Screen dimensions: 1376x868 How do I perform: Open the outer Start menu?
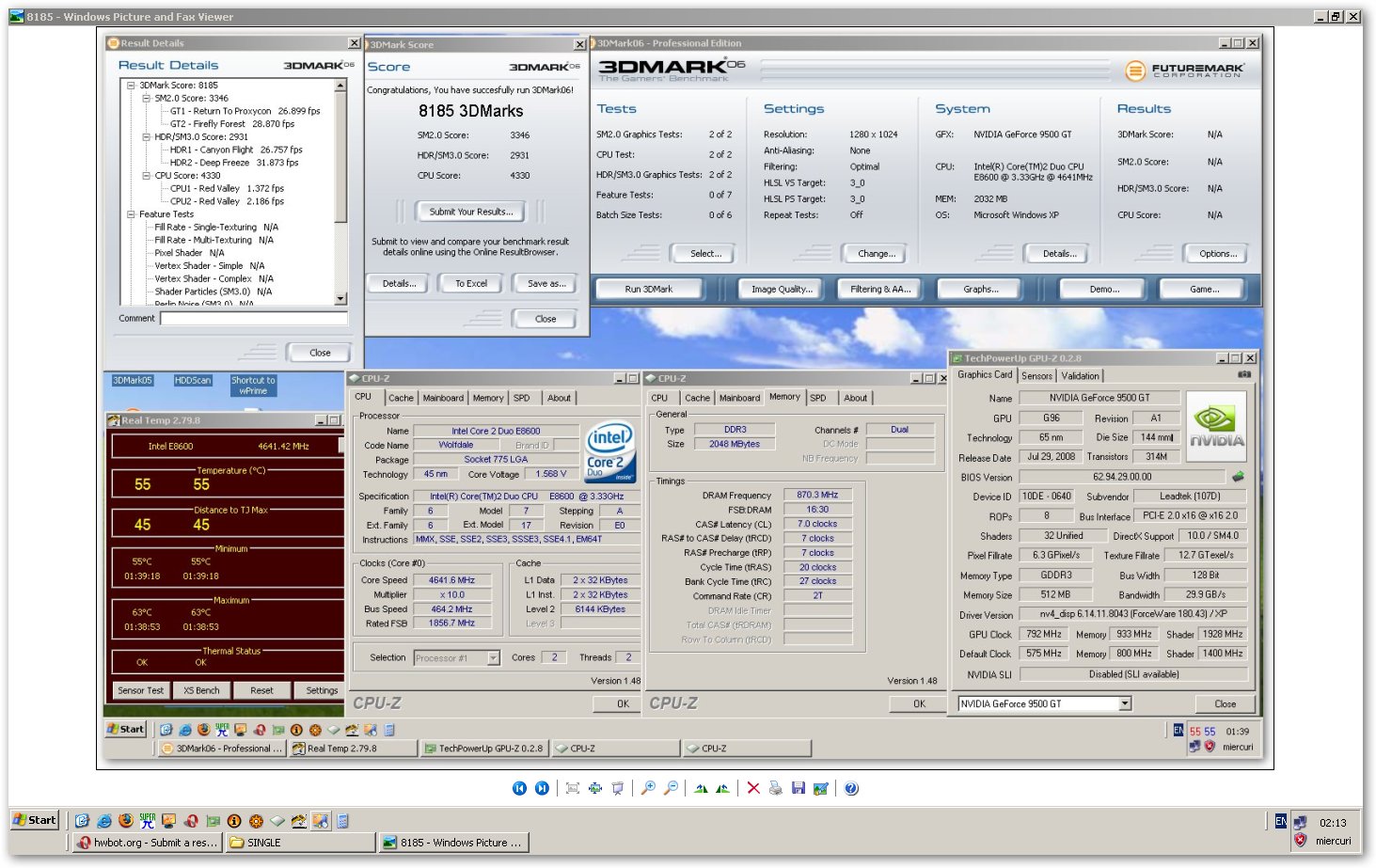[34, 820]
